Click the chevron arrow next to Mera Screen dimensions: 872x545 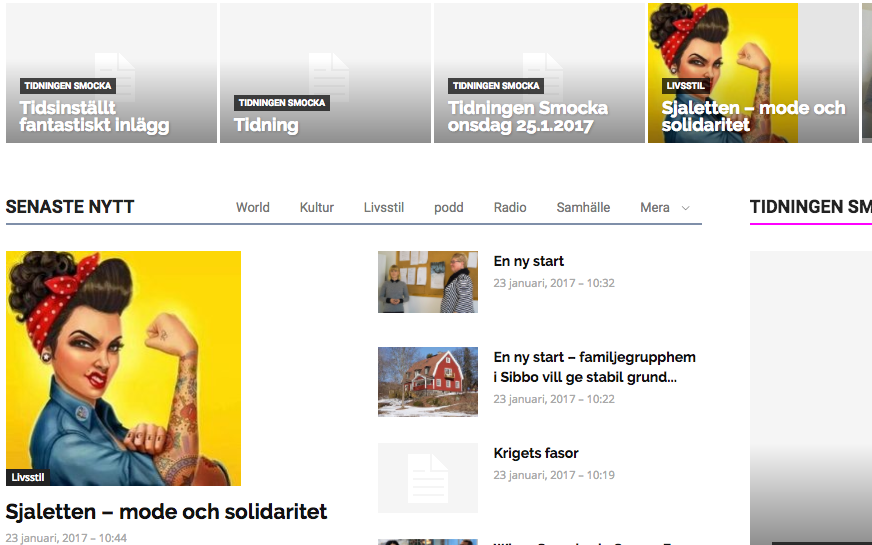click(x=686, y=208)
